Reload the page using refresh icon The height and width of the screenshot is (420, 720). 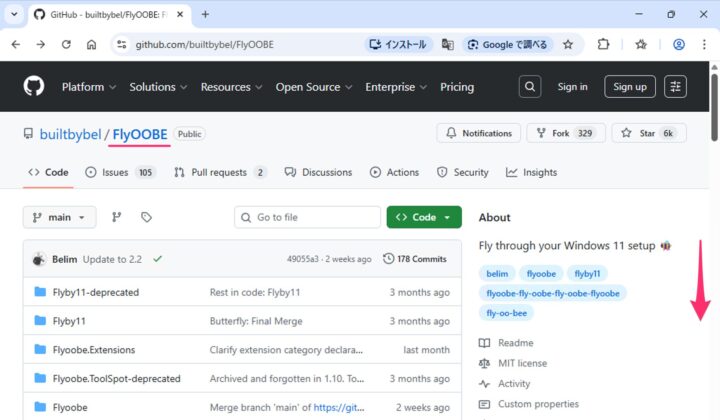66,44
